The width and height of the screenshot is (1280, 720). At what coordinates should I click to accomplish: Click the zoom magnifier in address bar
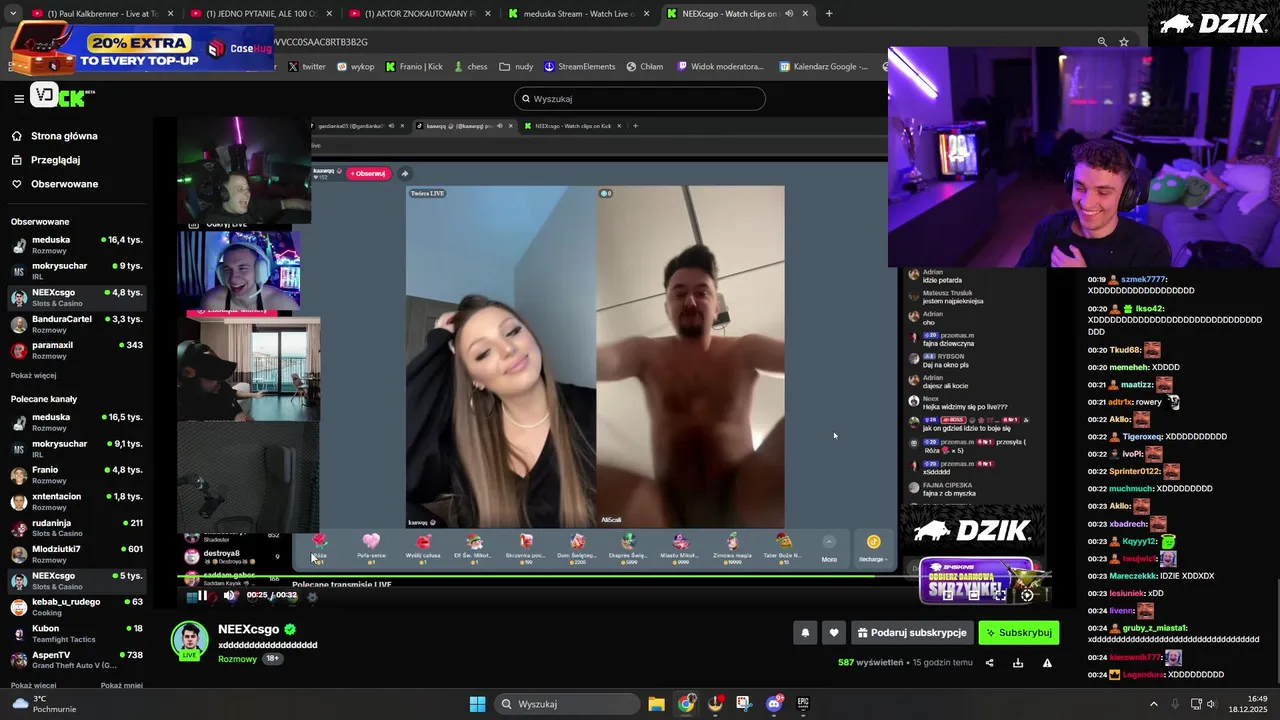pos(1102,42)
